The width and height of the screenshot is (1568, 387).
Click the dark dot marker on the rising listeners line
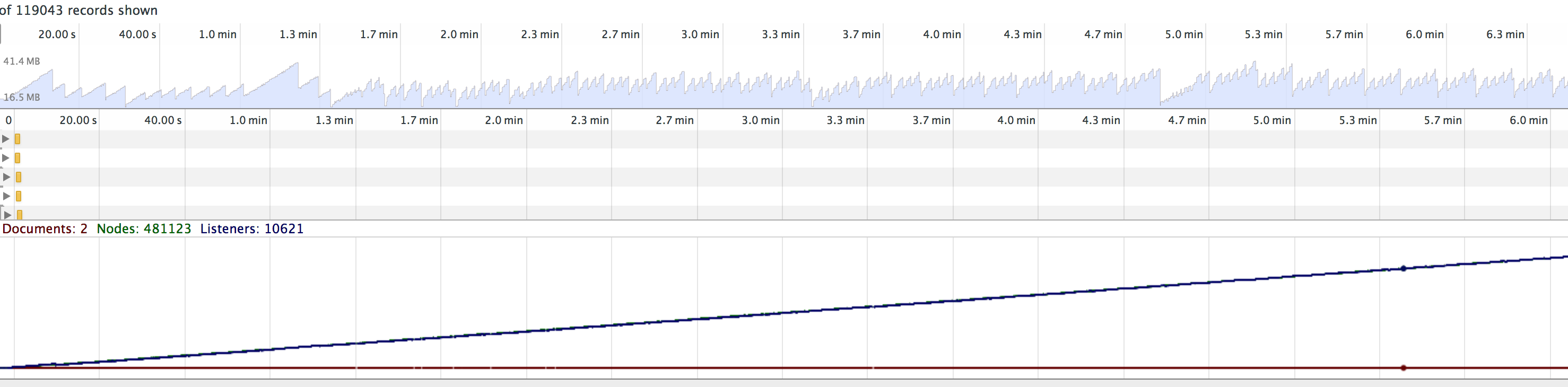click(x=1404, y=268)
